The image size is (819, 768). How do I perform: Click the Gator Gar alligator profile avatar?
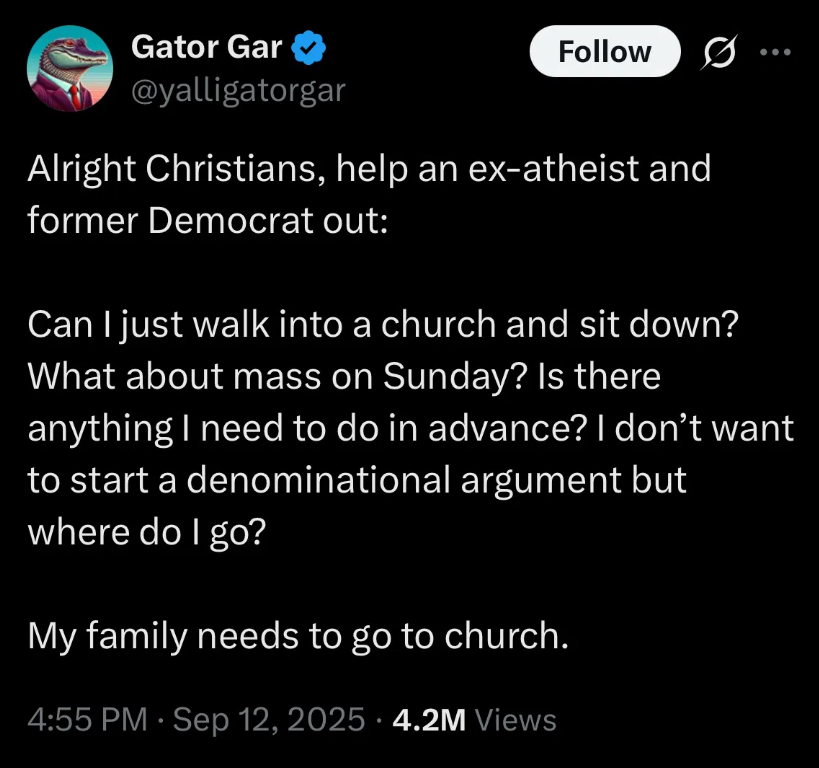(70, 69)
